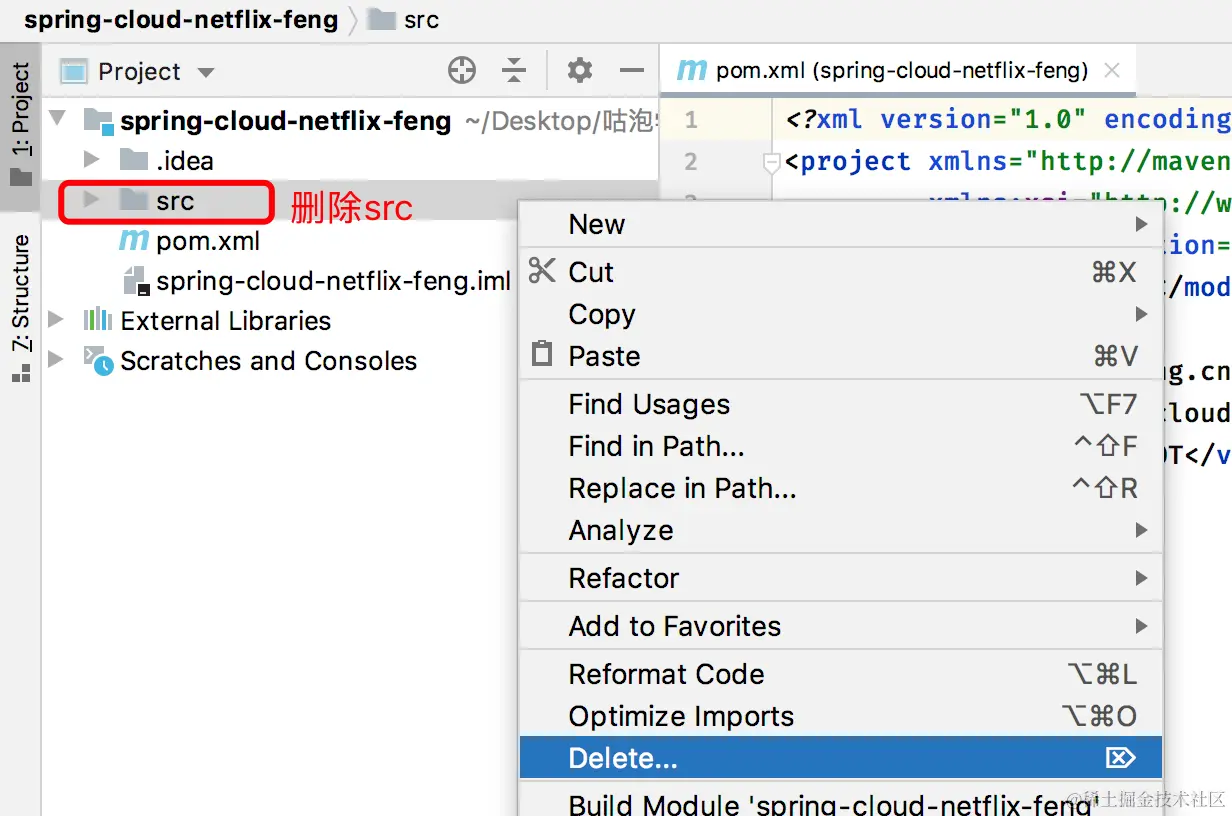Click the Maven icon beside pom.xml file

click(x=134, y=241)
